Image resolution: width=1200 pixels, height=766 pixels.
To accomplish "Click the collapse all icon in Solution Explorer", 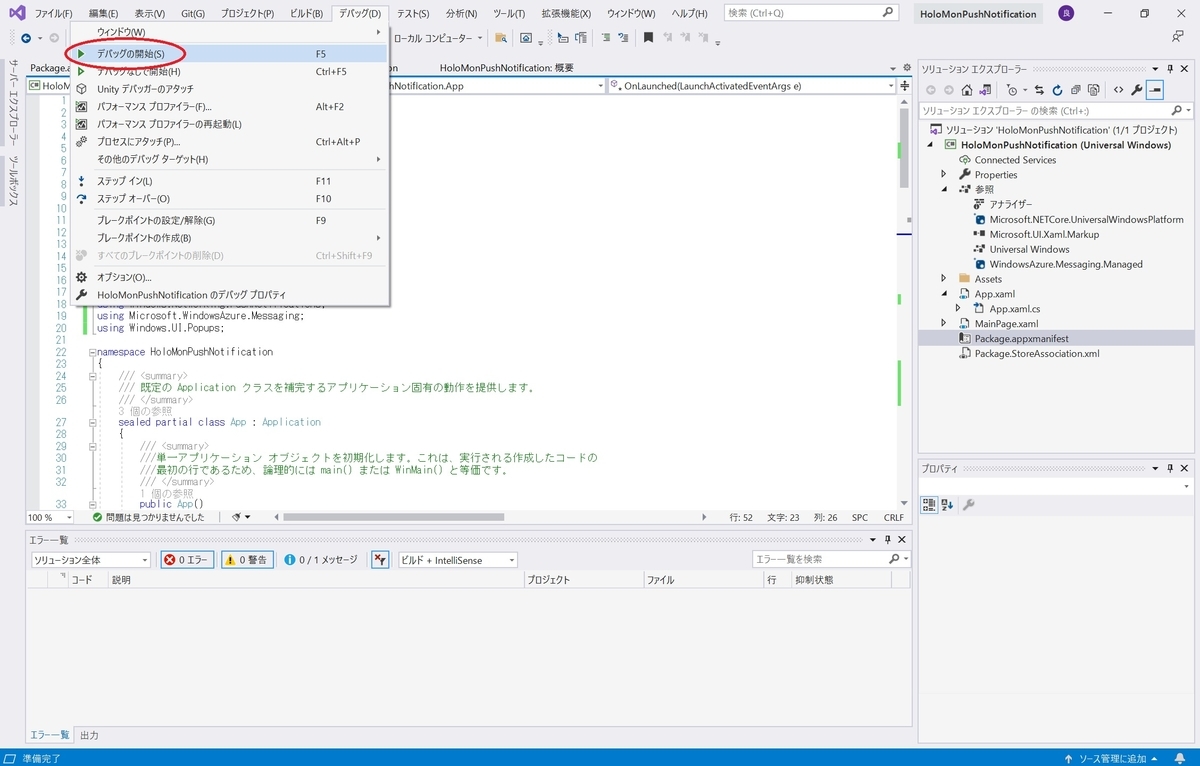I will pos(1076,90).
